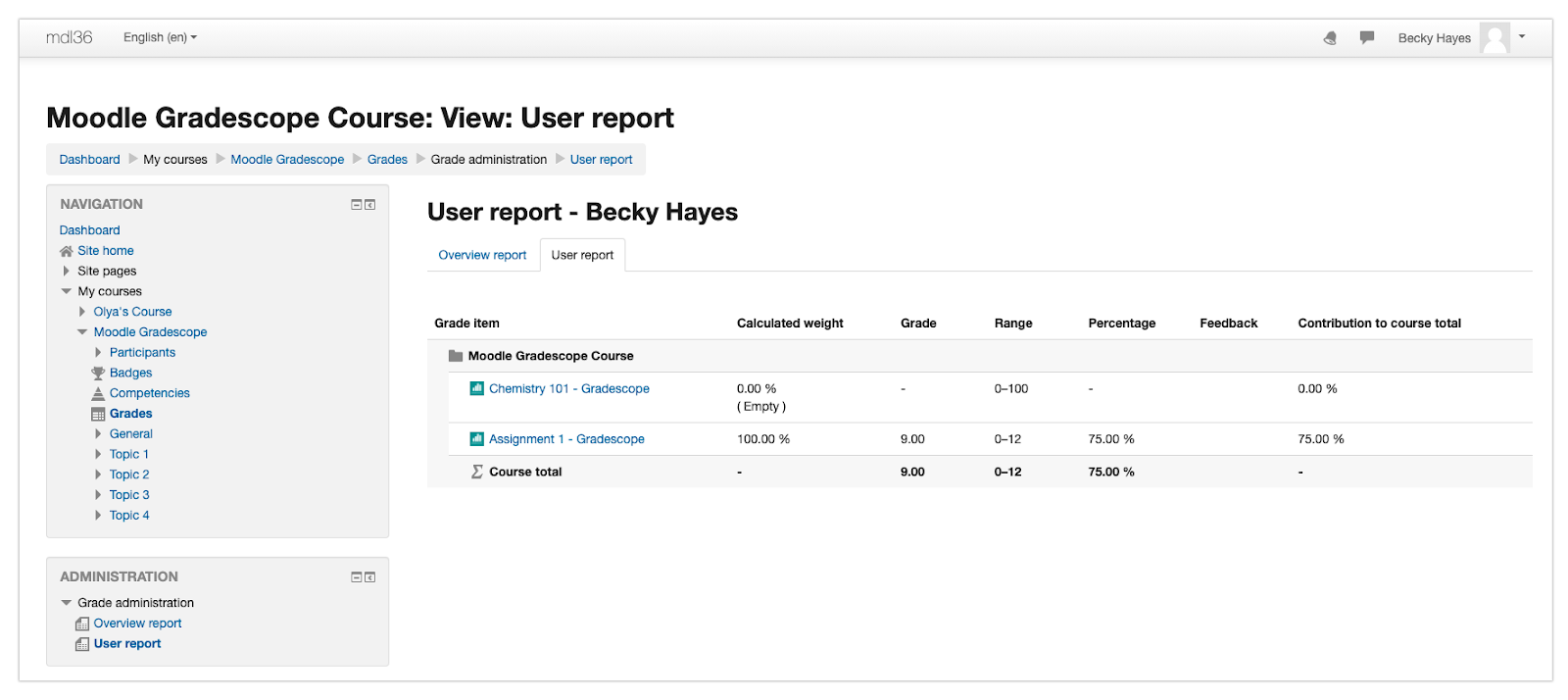The image size is (1568, 700).
Task: Click Chemistry 101 Gradescope activity icon
Action: (477, 388)
